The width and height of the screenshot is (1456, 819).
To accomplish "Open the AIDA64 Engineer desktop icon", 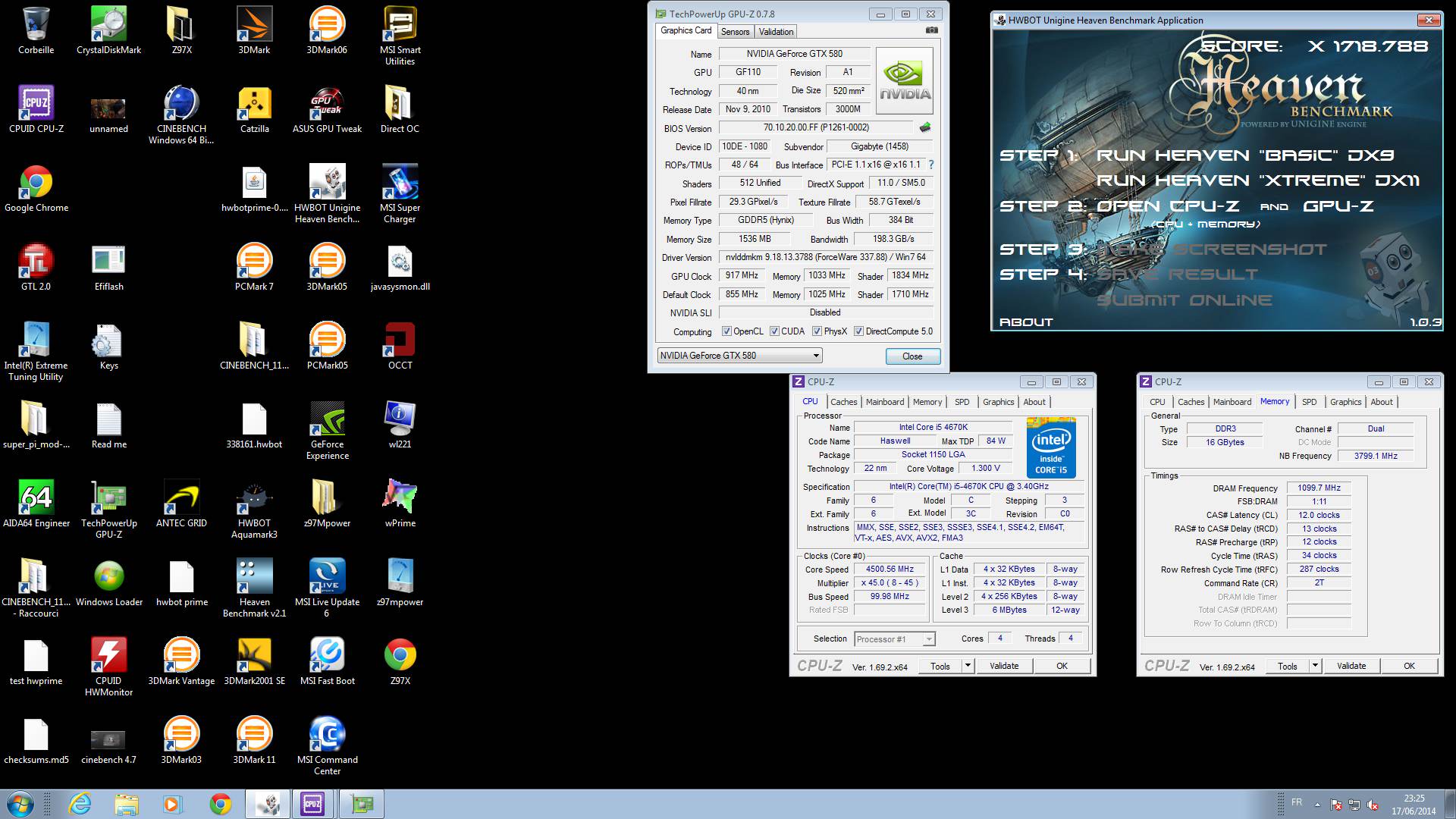I will (36, 504).
